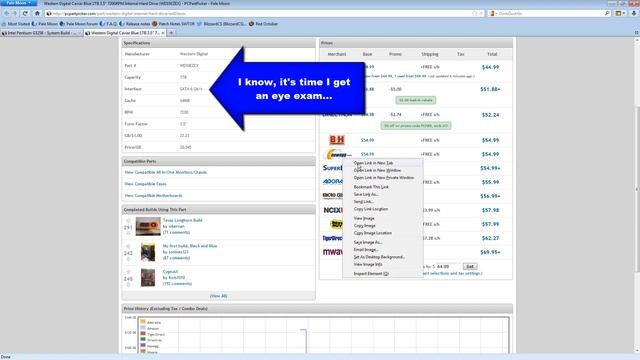640x360 pixels.
Task: Click in the DuckDuckGo search box
Action: (x=549, y=13)
